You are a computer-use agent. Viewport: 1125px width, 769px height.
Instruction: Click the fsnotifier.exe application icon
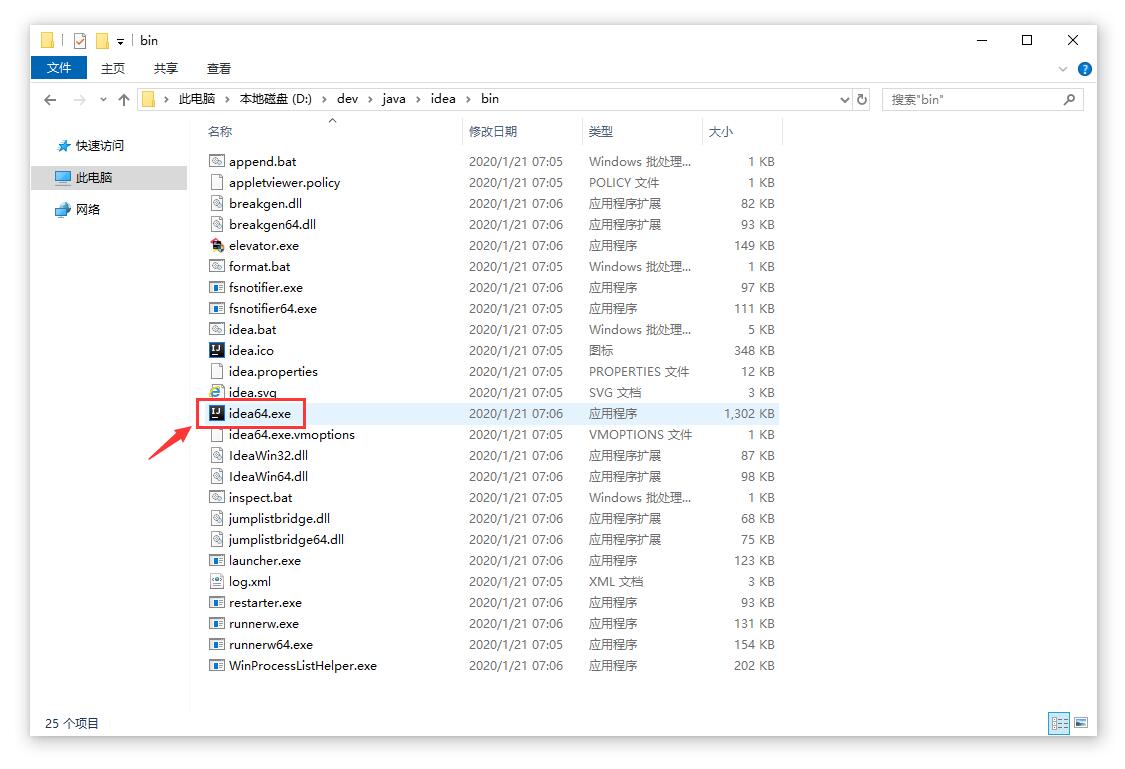click(x=217, y=288)
